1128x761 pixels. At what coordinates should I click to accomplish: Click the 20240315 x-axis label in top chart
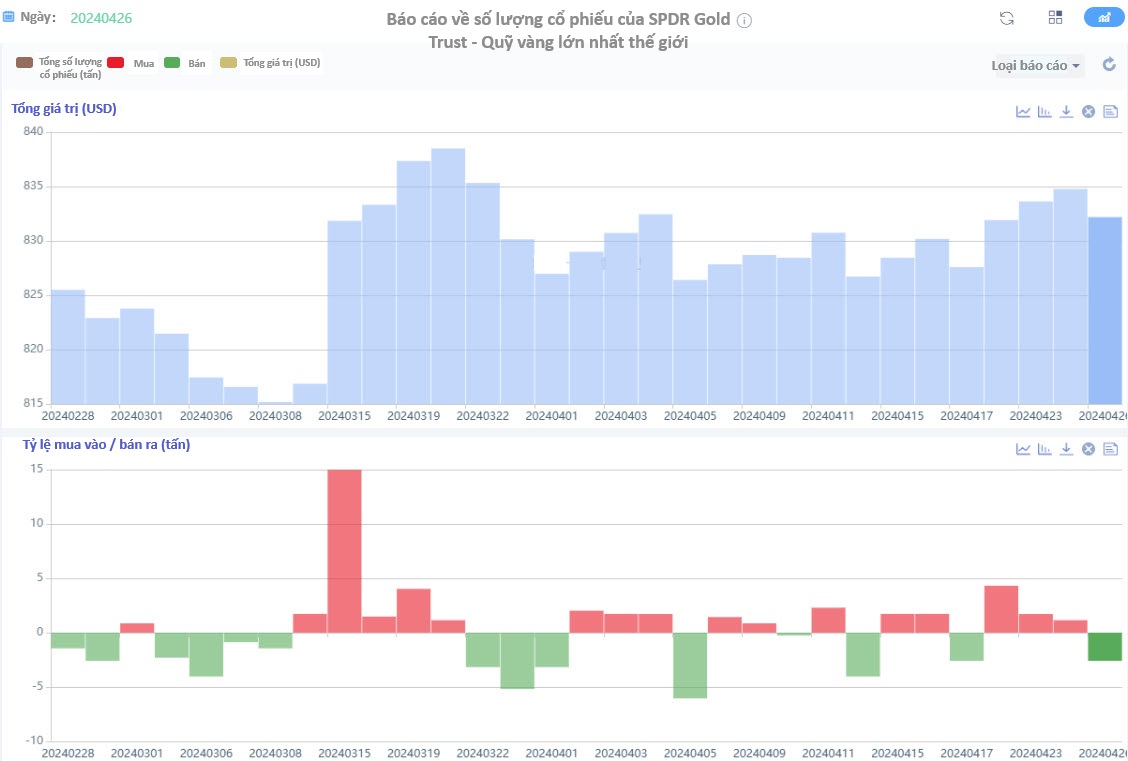(345, 416)
